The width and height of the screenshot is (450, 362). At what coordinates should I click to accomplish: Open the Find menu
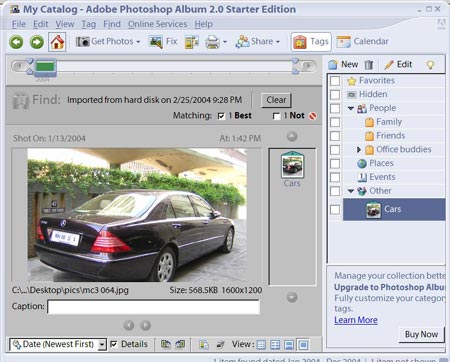coord(112,24)
